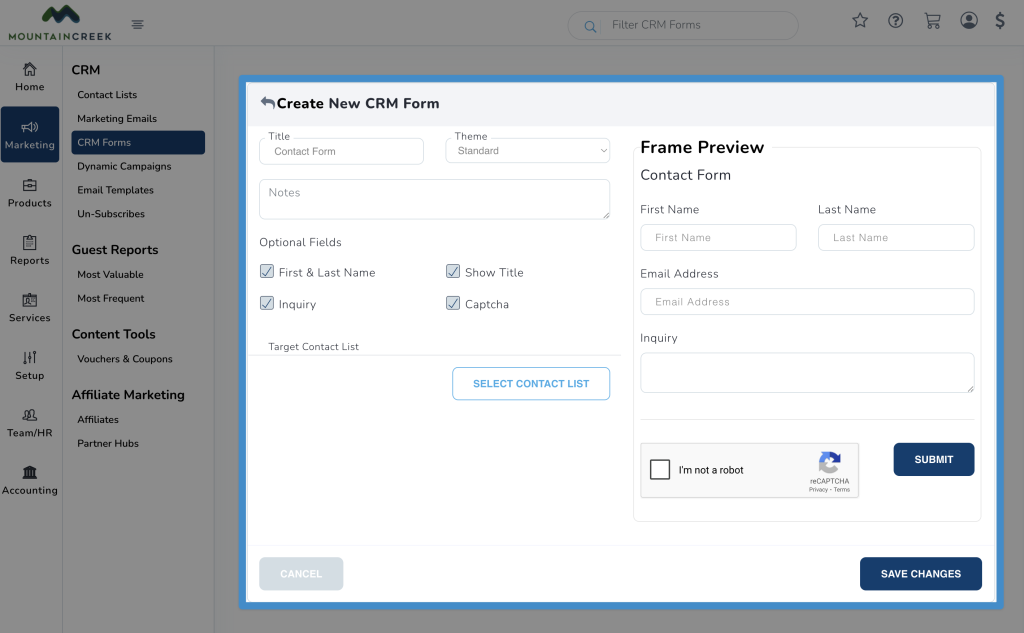Click into the Notes text area
Image resolution: width=1024 pixels, height=633 pixels.
tap(434, 199)
